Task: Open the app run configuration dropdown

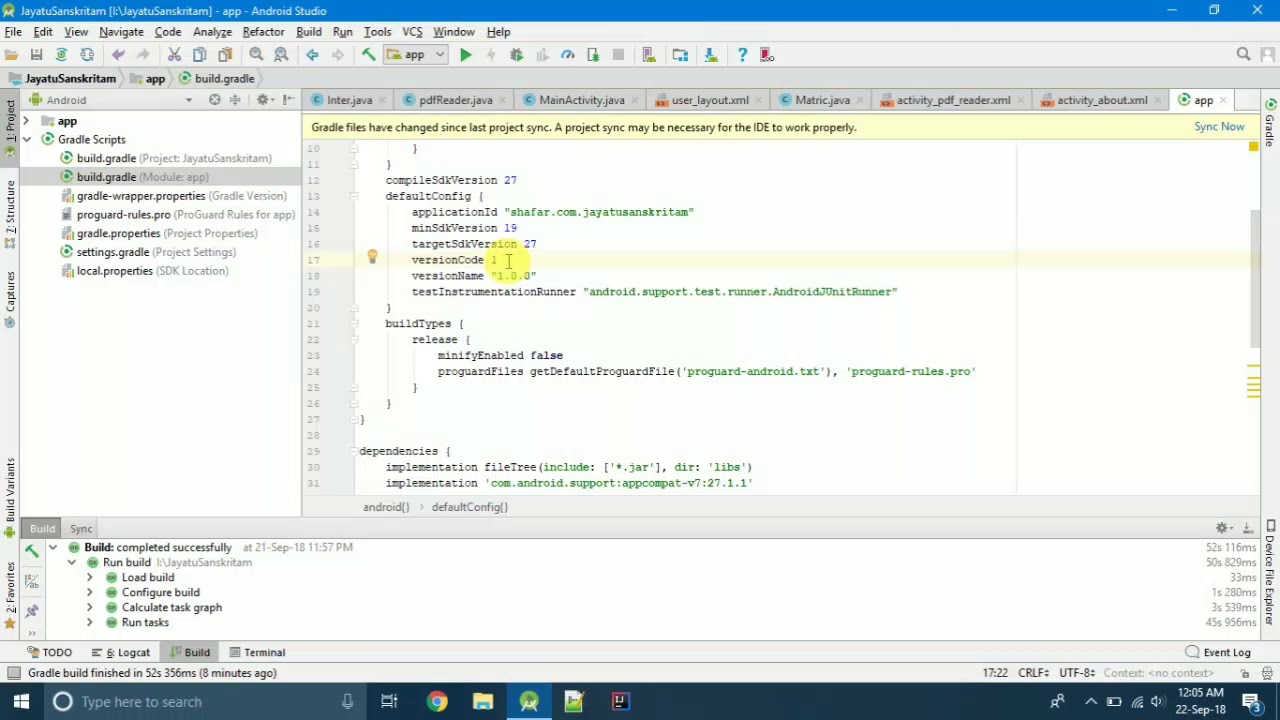Action: [415, 55]
